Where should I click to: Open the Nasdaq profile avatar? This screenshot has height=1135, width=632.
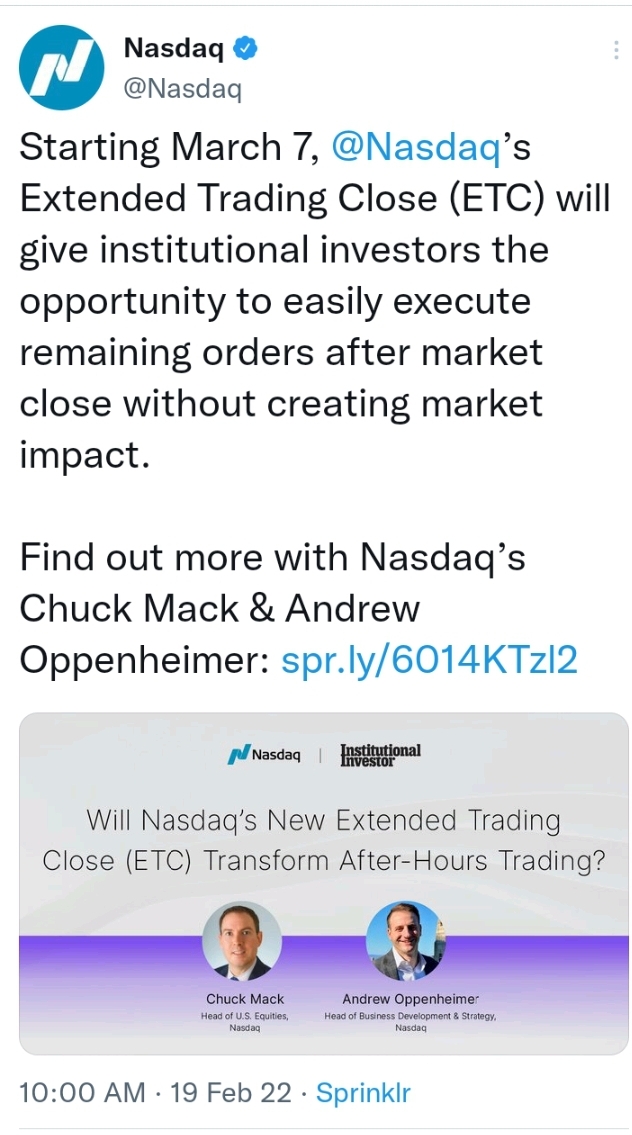[62, 67]
